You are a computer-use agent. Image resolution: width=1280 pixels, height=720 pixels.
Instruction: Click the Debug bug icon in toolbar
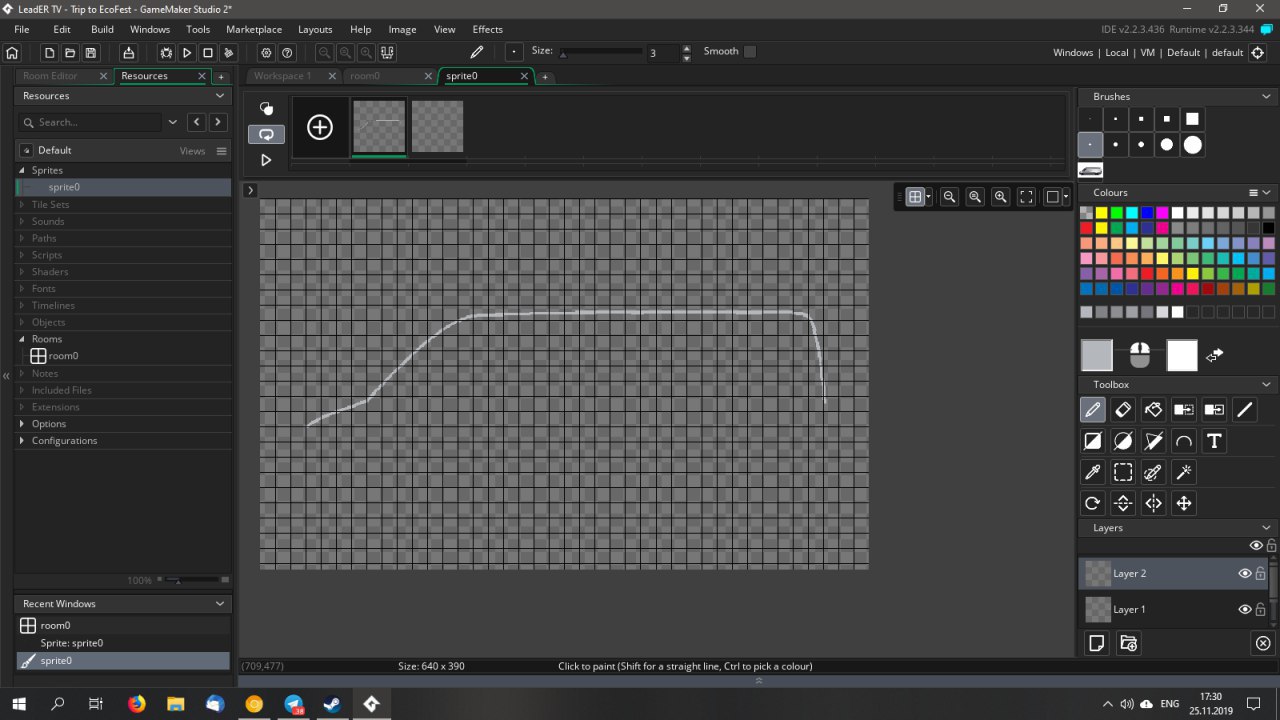tap(166, 53)
